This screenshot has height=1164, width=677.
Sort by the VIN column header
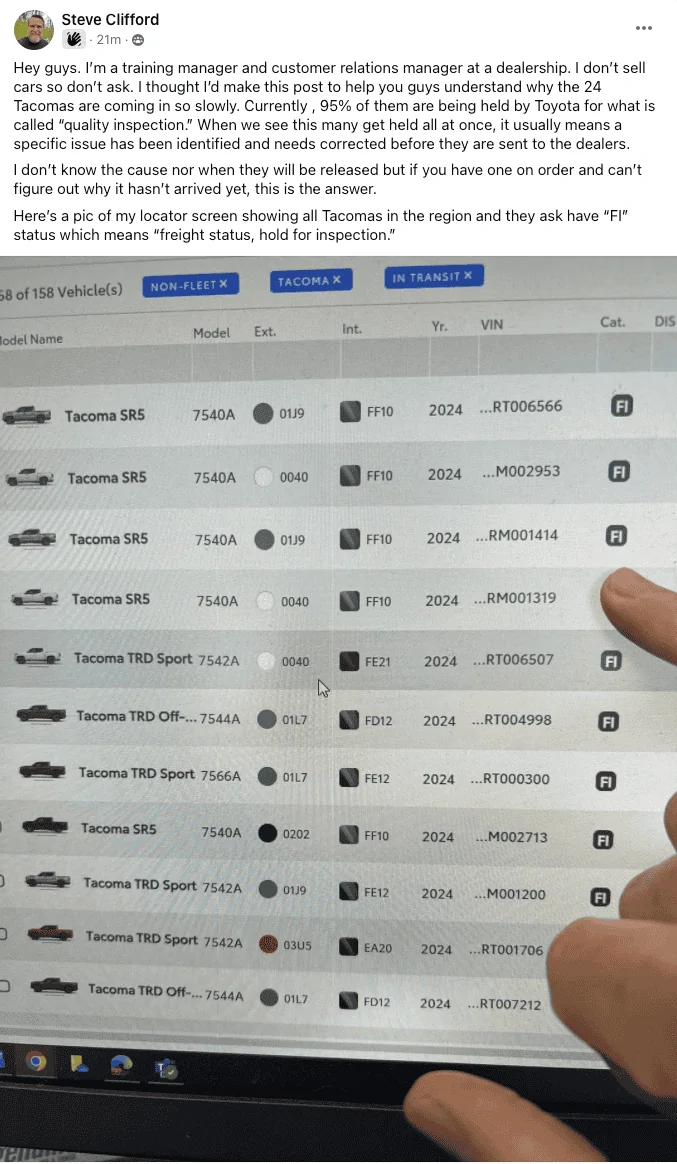[x=491, y=324]
